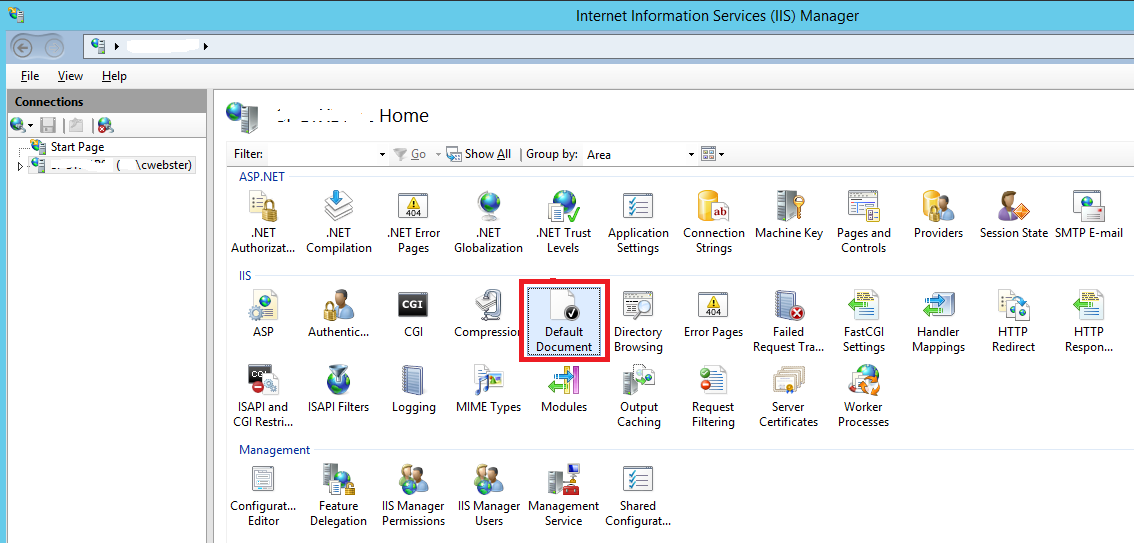Open the Request Filtering feature
This screenshot has height=543, width=1134.
pos(713,395)
